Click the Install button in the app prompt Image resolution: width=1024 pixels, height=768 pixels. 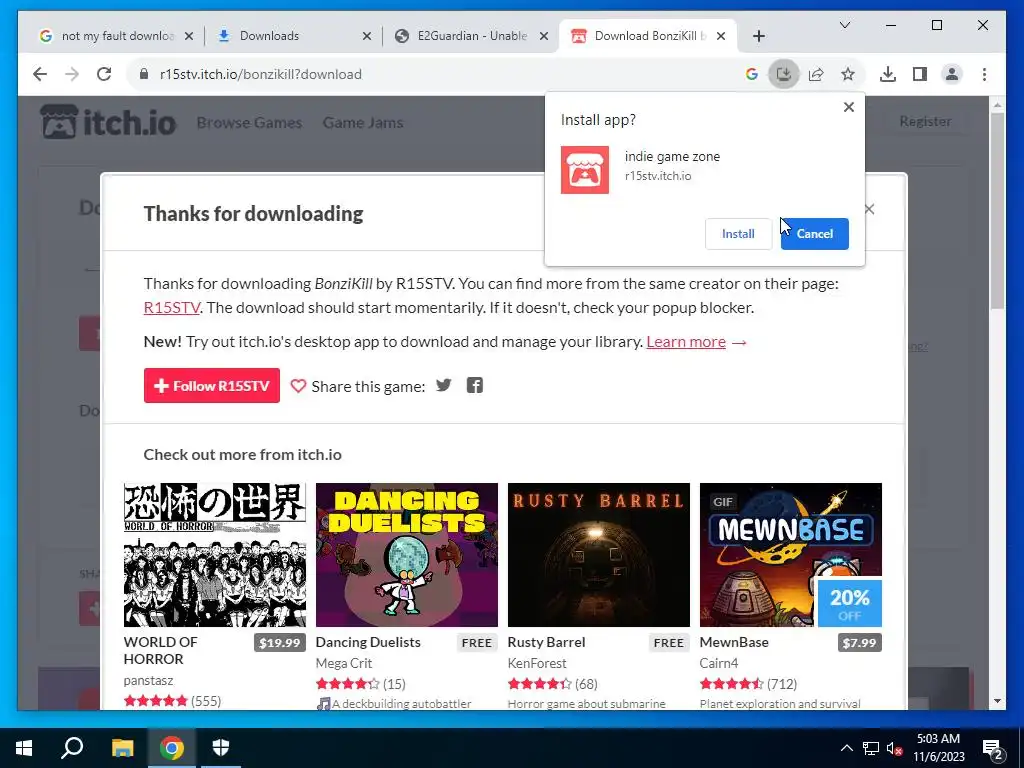pyautogui.click(x=738, y=234)
